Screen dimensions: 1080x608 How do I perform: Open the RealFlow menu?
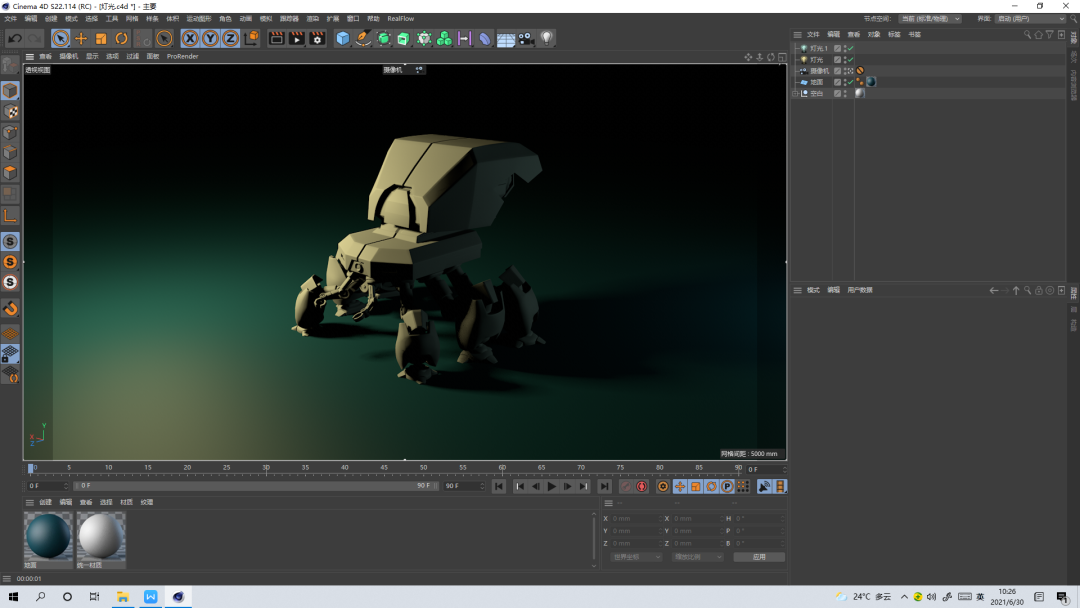click(401, 19)
